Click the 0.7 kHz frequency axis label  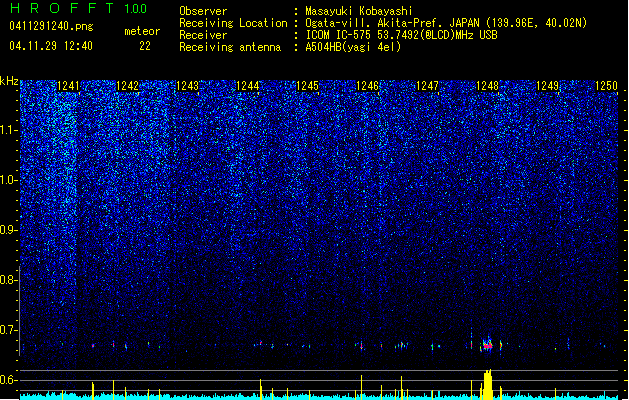point(9,330)
